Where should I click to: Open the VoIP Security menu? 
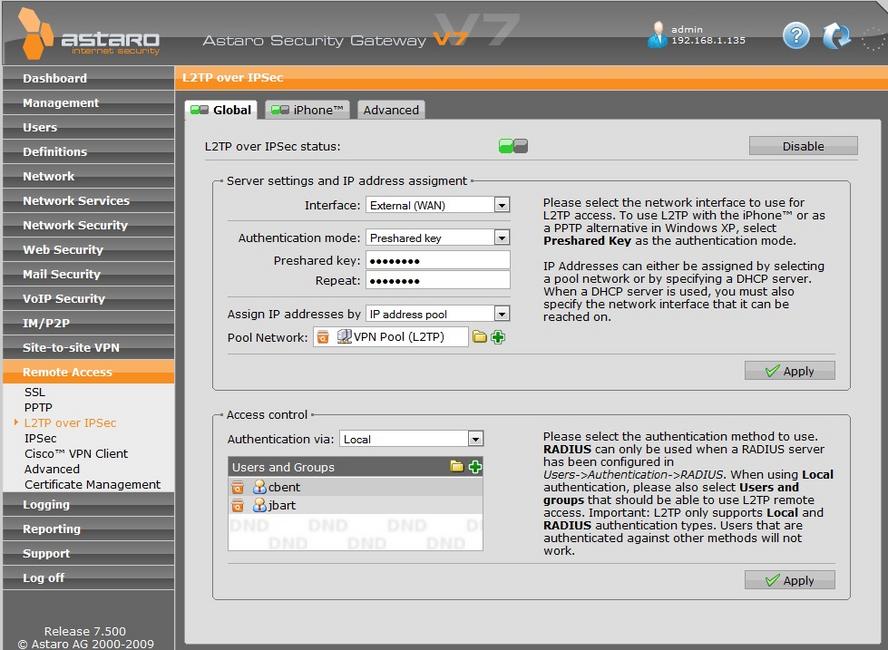pyautogui.click(x=88, y=298)
